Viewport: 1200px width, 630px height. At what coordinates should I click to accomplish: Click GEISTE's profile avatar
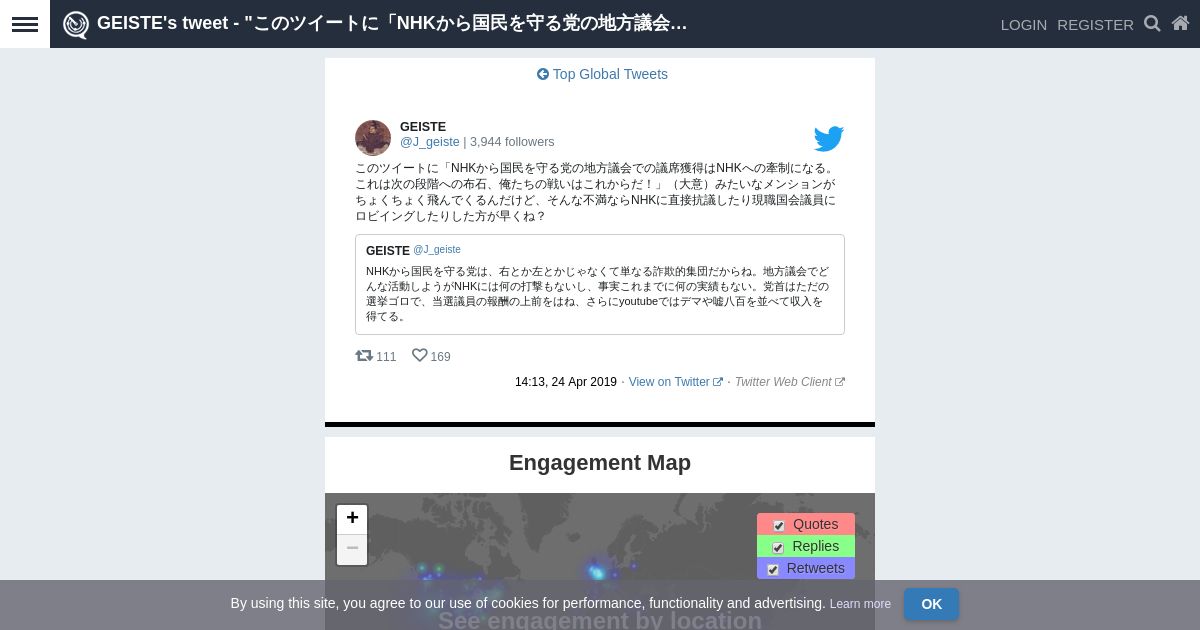point(373,138)
